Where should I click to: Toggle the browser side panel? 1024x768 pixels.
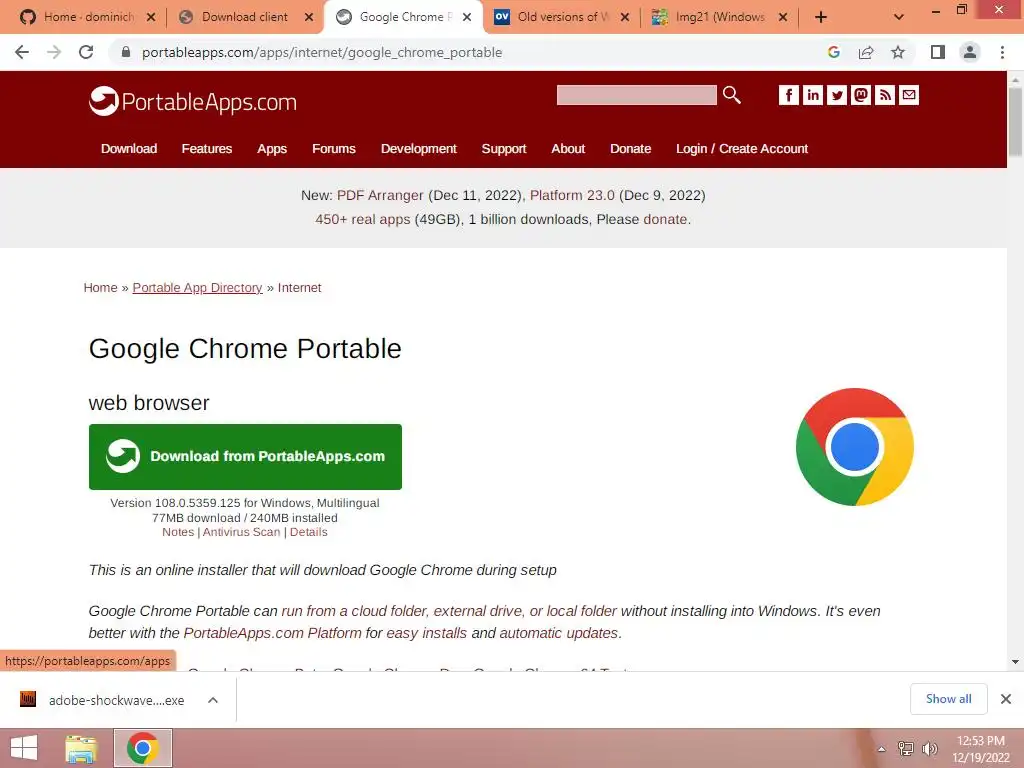[x=938, y=52]
